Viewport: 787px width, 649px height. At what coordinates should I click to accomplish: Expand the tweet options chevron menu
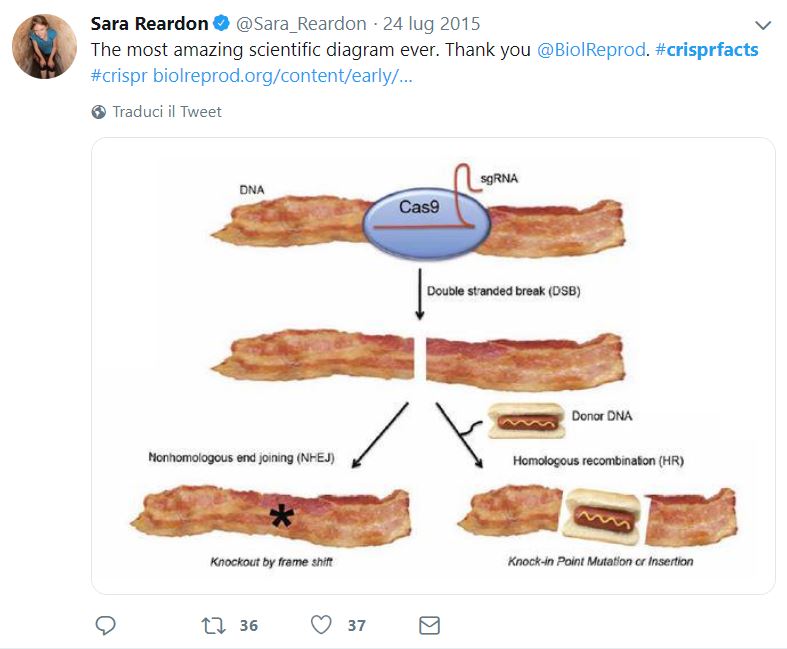coord(763,25)
